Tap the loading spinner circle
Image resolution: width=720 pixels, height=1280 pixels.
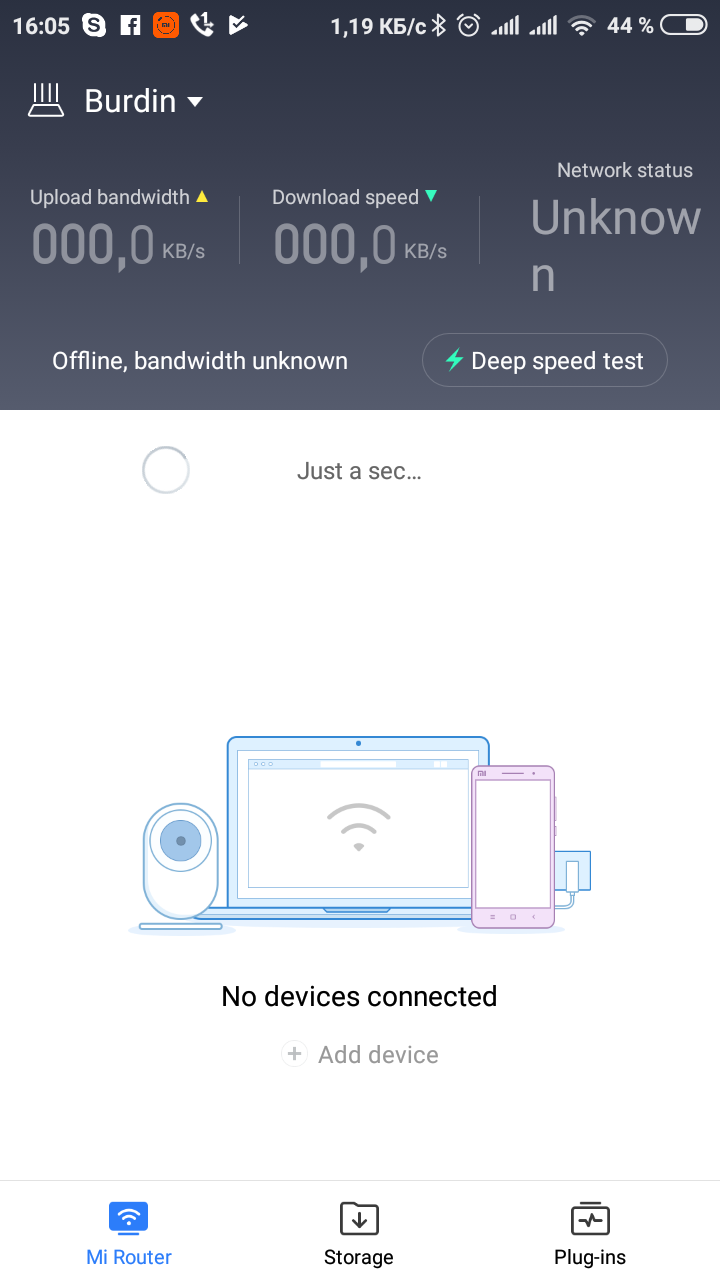(166, 470)
